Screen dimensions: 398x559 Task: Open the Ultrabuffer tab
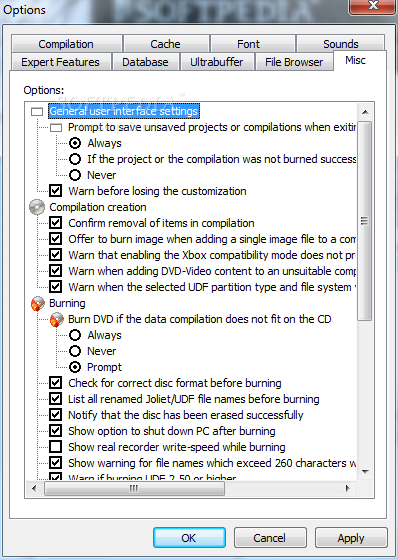point(216,62)
